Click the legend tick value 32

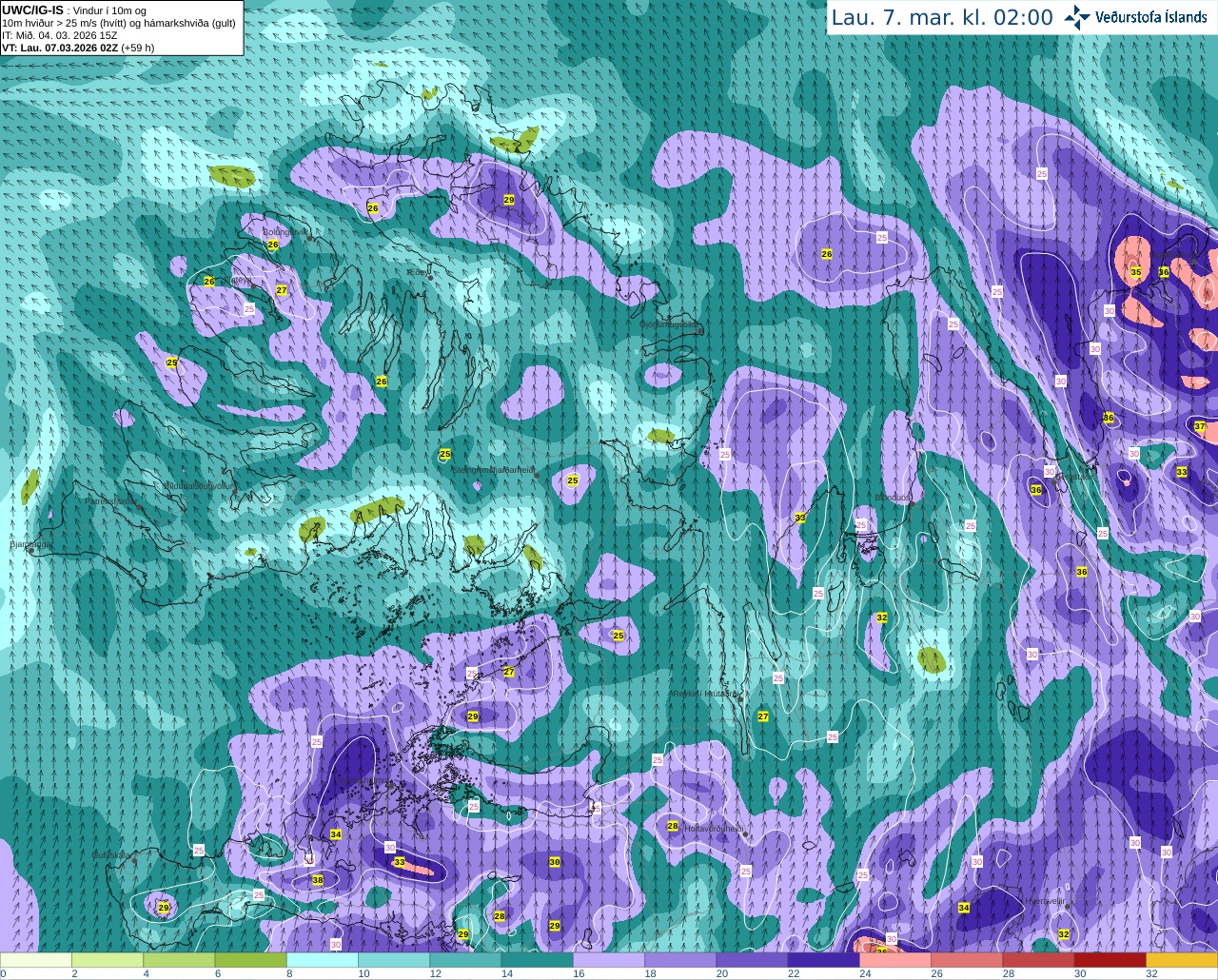tap(1151, 973)
